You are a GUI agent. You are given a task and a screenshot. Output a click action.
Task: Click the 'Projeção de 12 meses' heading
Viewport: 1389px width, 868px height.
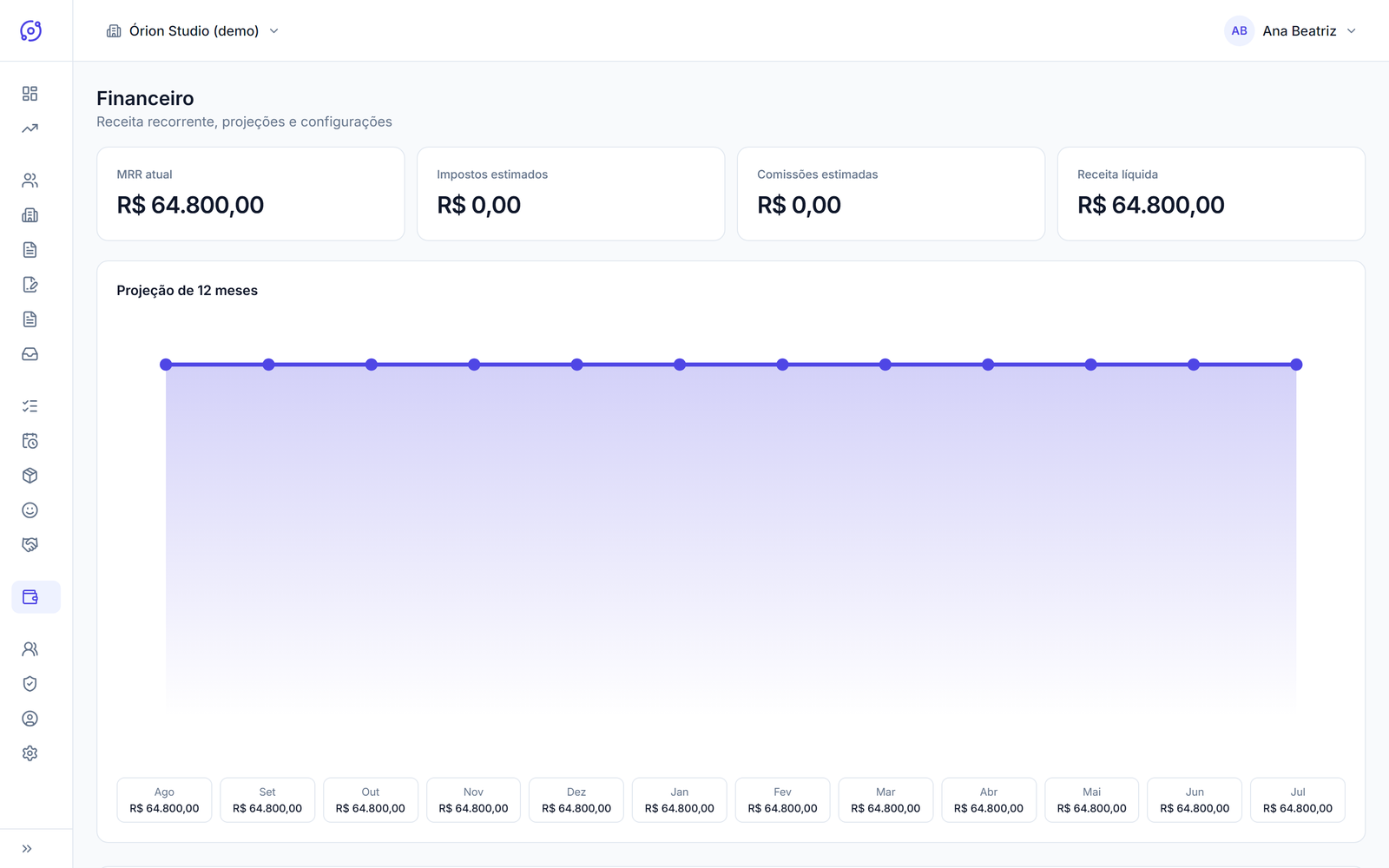(188, 290)
